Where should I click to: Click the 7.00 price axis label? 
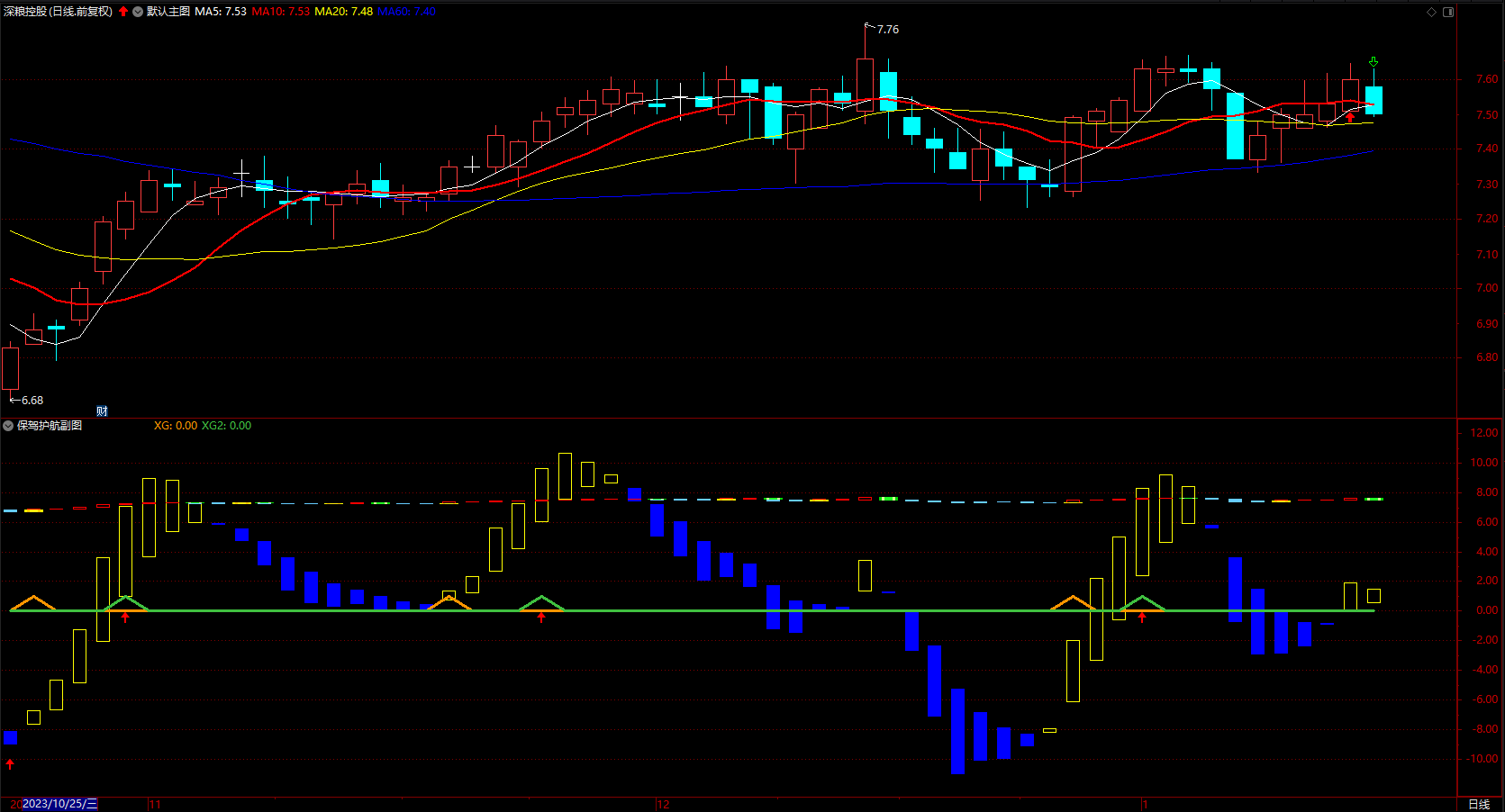[x=1487, y=288]
